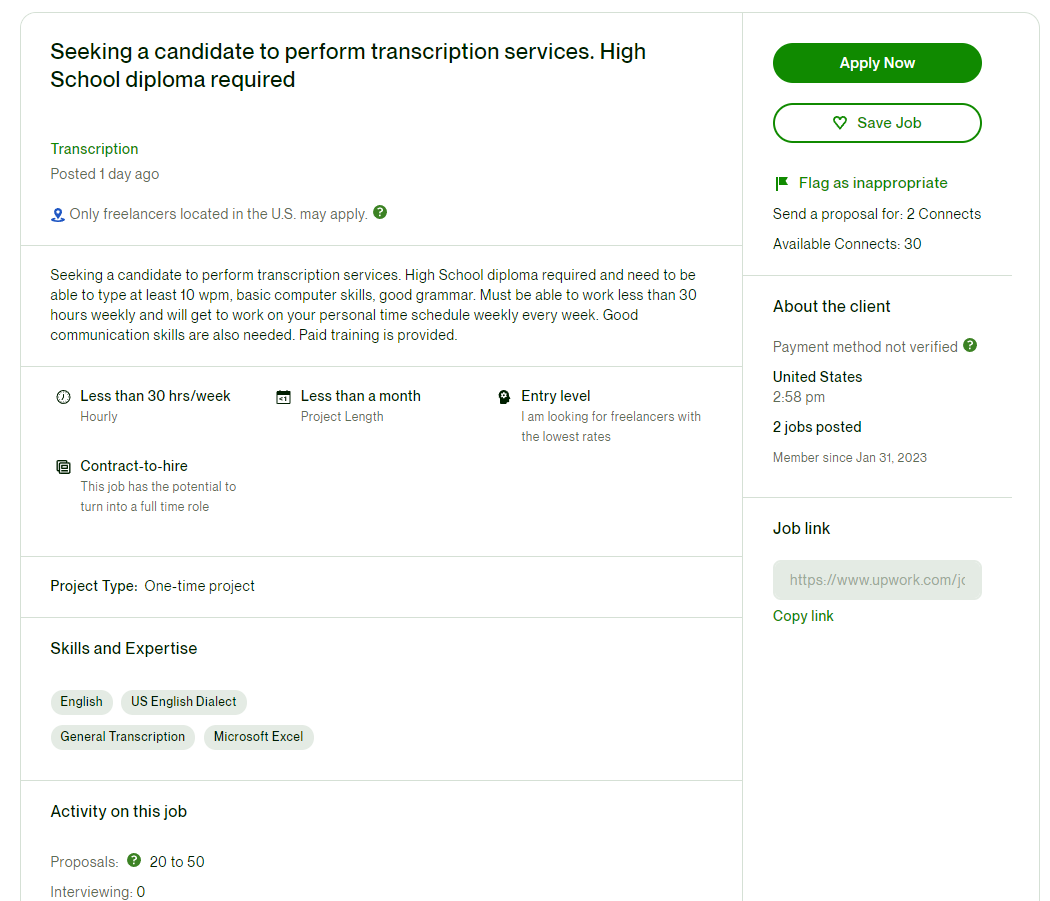Open help icon beside Payment method not verified
Image resolution: width=1050 pixels, height=901 pixels.
[x=970, y=346]
